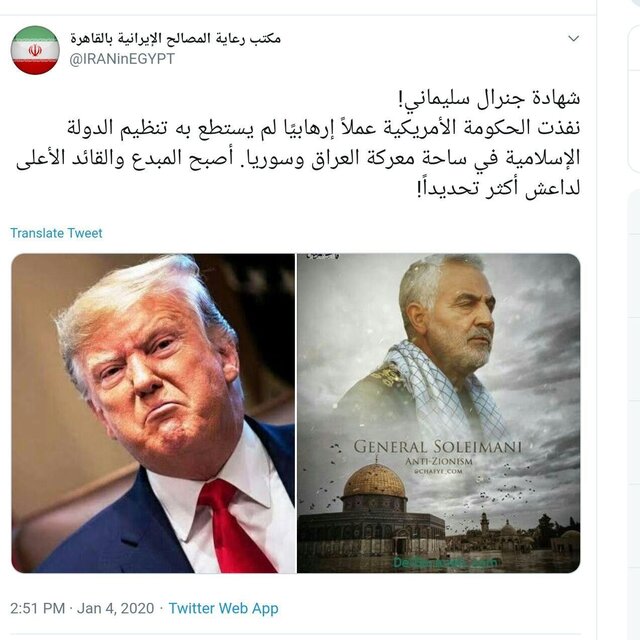Screen dimensions: 640x640
Task: Click the Translate Tweet link
Action: click(56, 233)
